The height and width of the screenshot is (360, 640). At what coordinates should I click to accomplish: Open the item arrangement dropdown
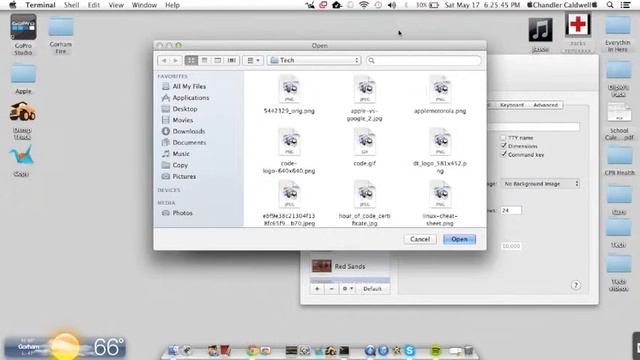point(253,60)
